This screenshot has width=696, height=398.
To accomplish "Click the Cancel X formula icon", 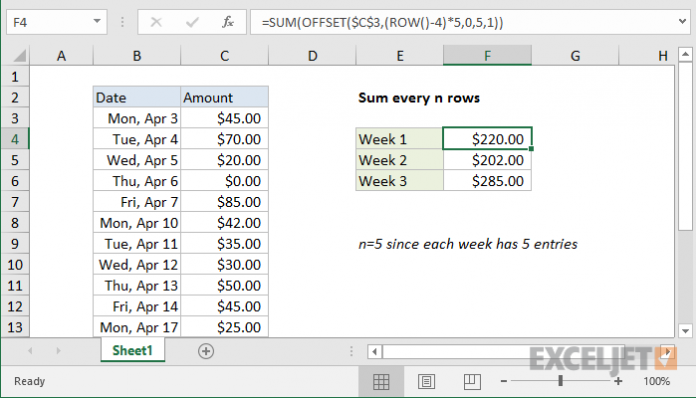I will point(156,22).
